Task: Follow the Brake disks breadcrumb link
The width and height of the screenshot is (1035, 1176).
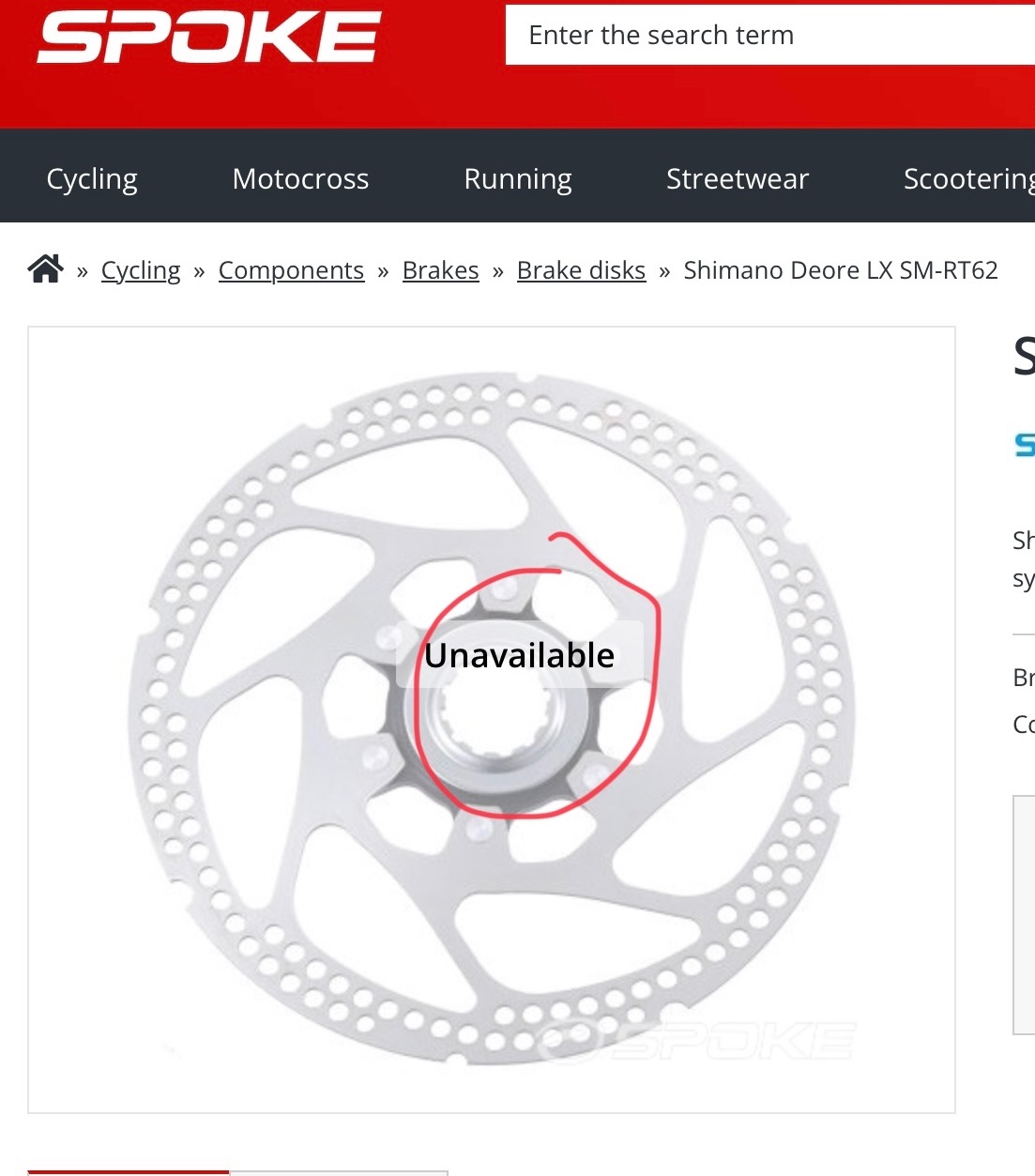Action: pos(581,270)
